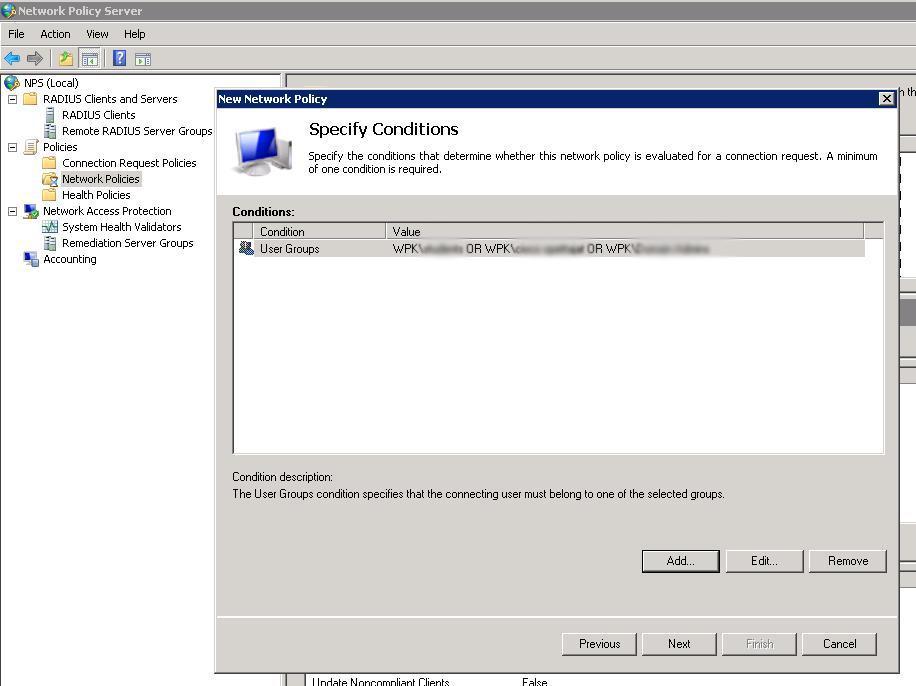Viewport: 916px width, 686px height.
Task: Click the Add... button
Action: click(x=681, y=561)
